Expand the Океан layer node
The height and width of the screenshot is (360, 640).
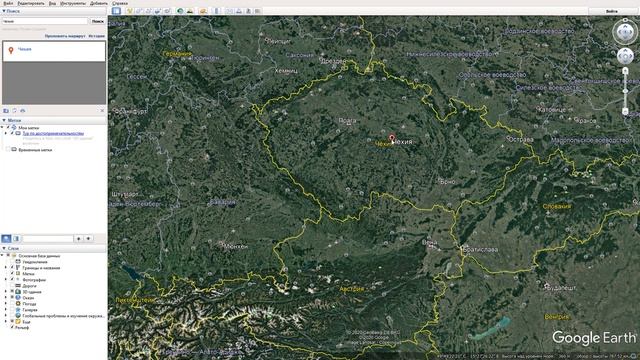6,298
